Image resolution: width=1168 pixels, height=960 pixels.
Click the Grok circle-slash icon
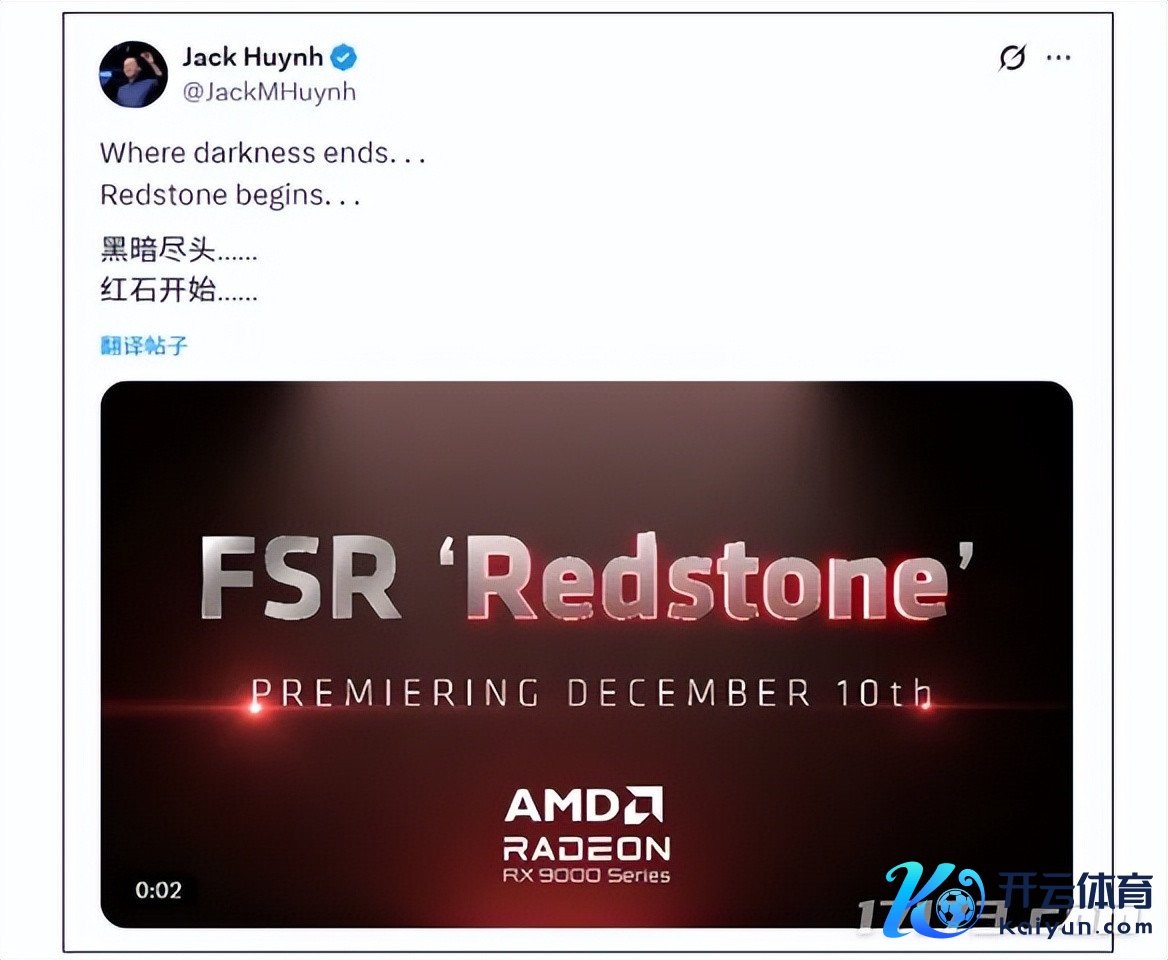point(1012,57)
